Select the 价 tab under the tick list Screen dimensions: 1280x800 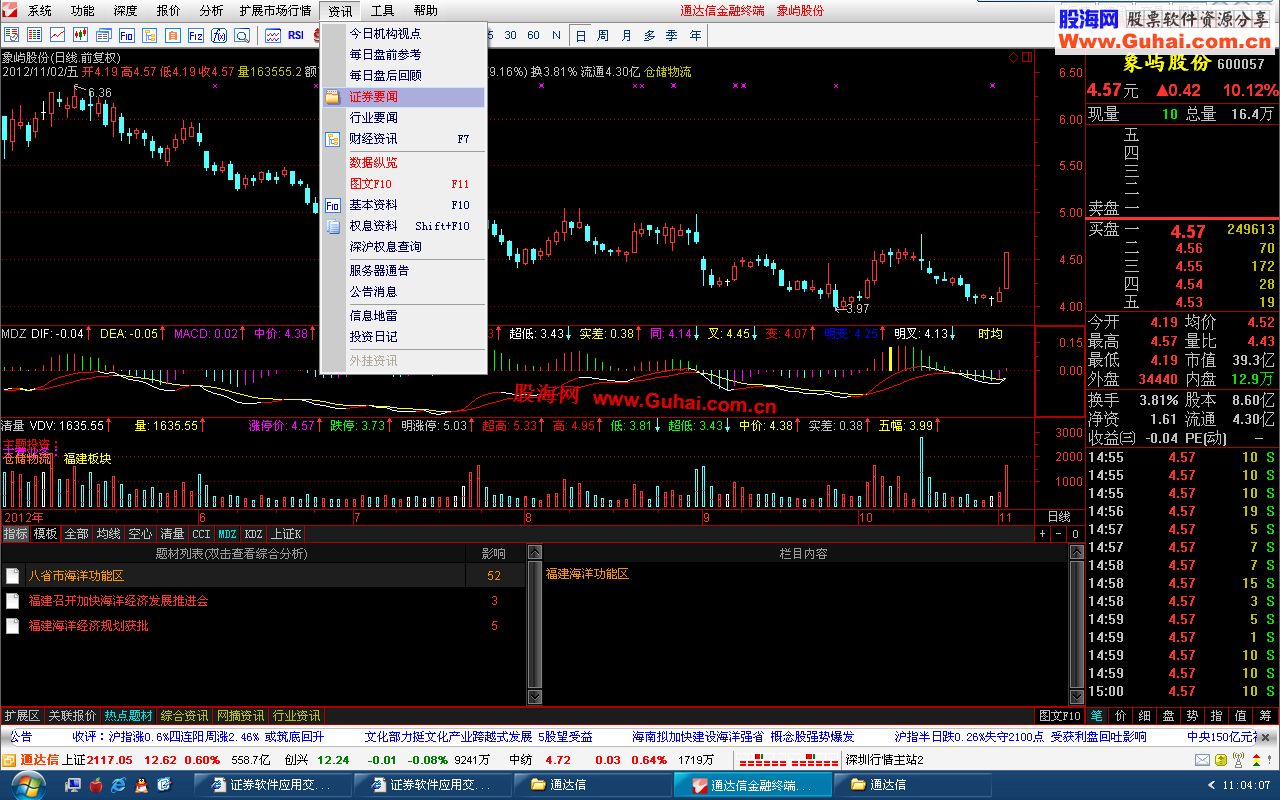1120,716
